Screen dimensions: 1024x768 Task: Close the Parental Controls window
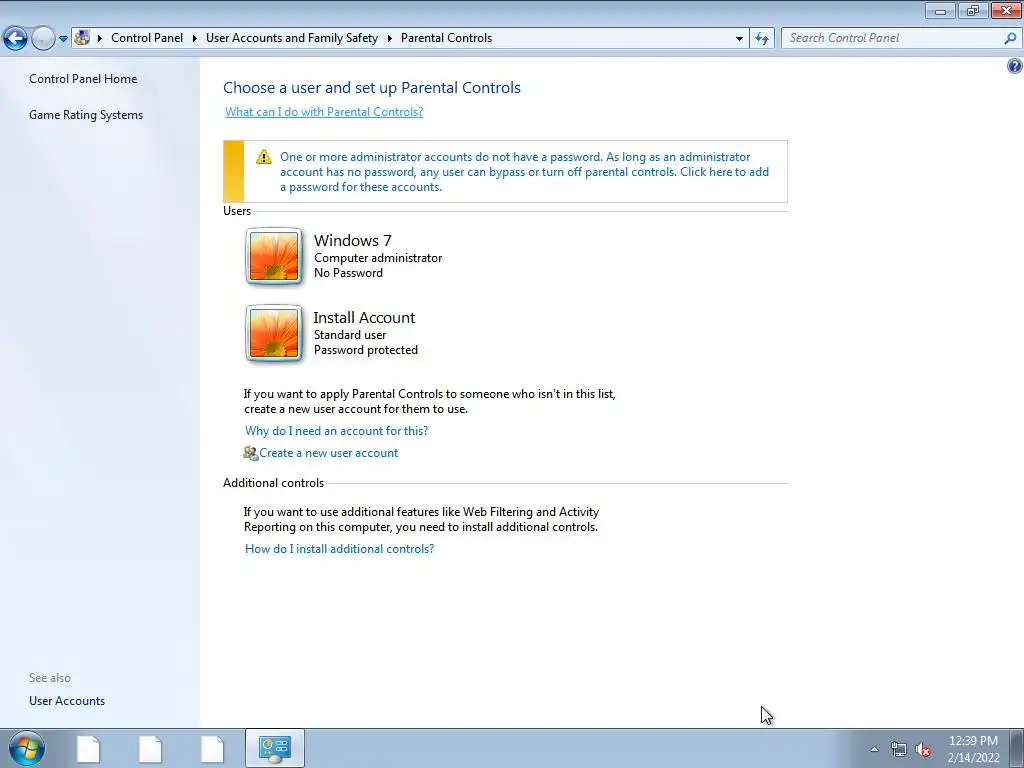coord(1006,10)
